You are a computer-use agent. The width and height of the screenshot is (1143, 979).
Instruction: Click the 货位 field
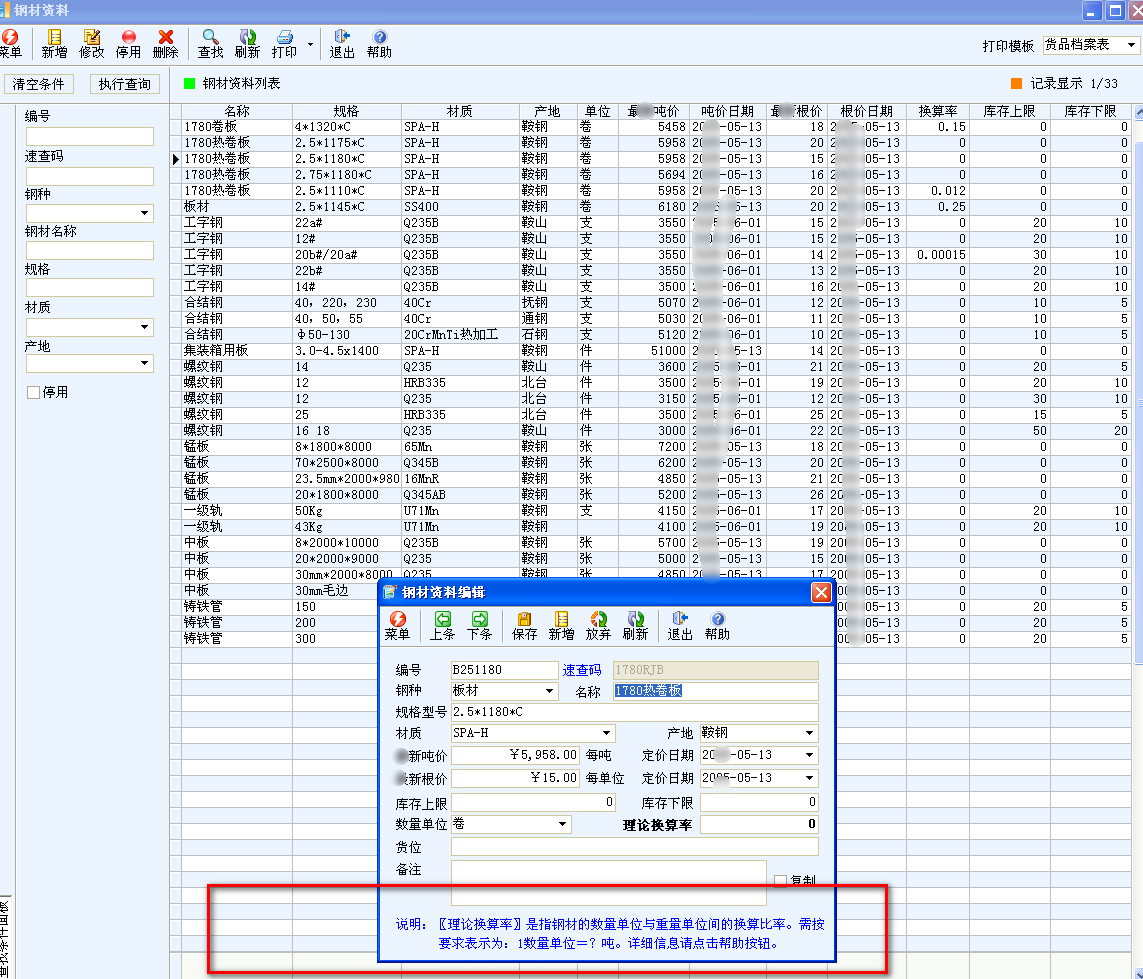[634, 846]
